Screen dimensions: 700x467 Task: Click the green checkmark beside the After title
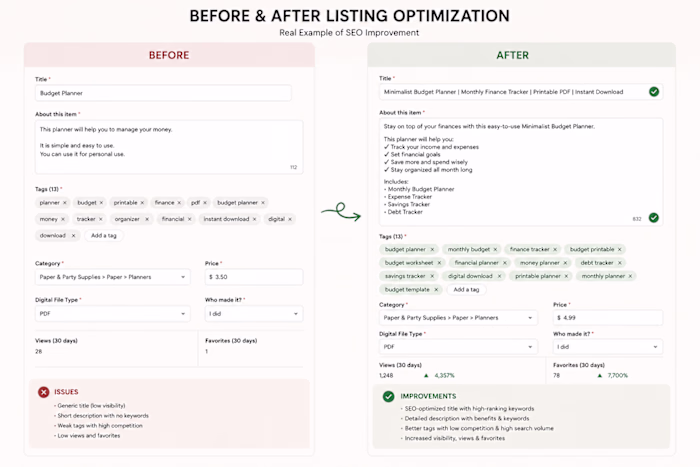click(x=654, y=92)
